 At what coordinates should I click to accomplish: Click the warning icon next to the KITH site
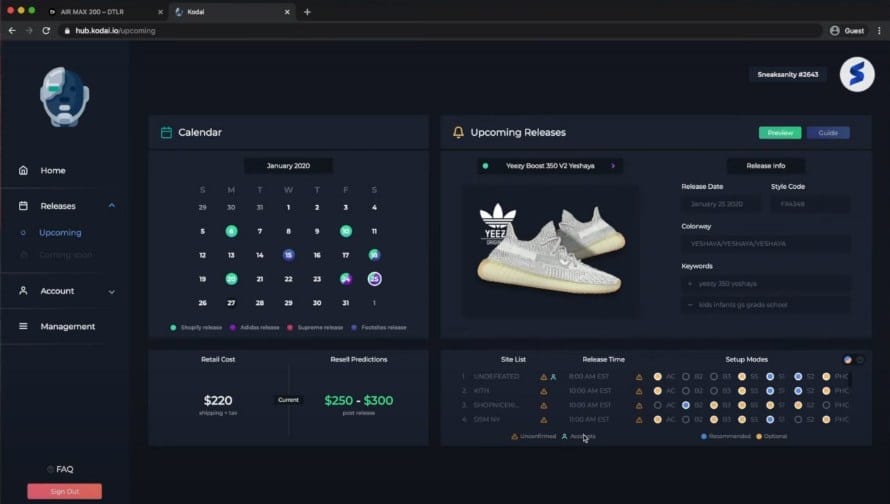(x=544, y=391)
